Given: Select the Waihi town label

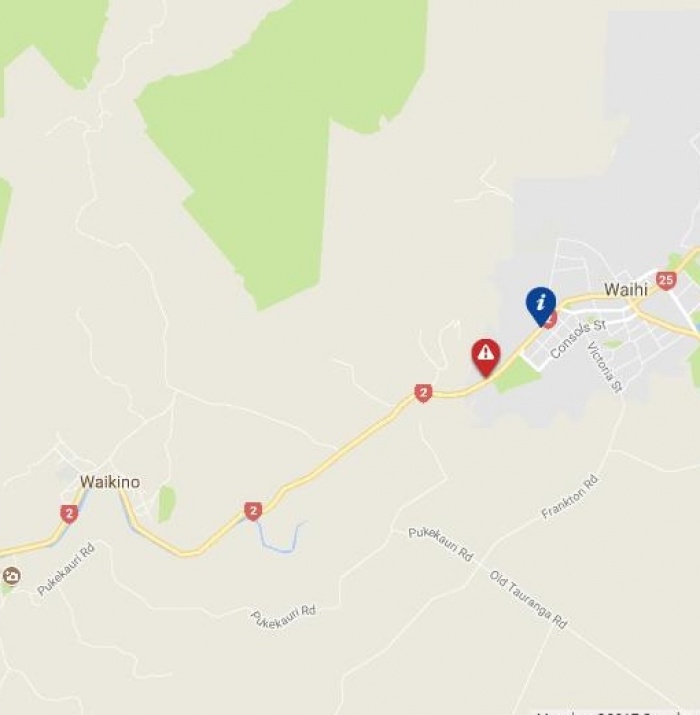Looking at the screenshot, I should tap(626, 289).
